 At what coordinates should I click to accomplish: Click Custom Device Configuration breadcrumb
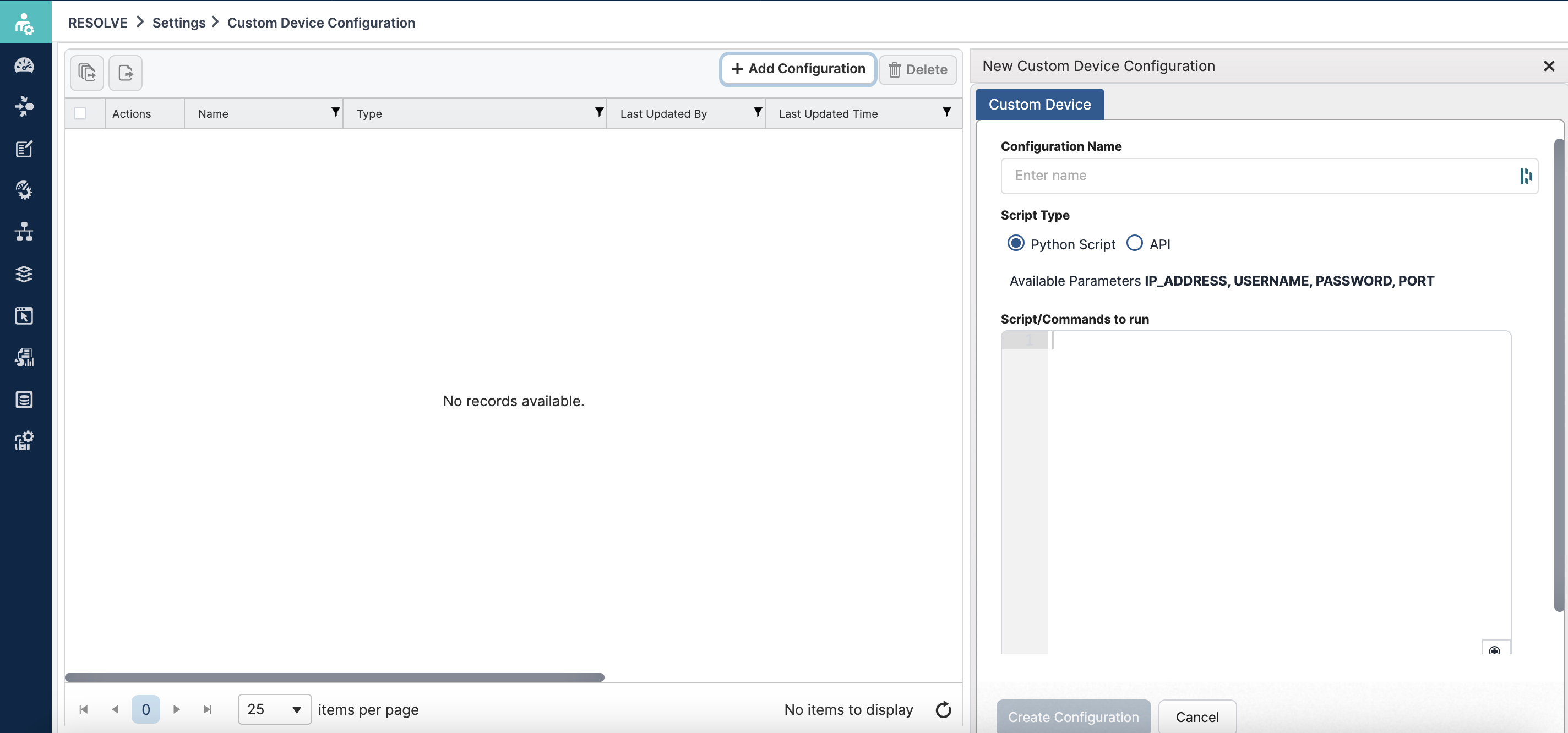(x=322, y=23)
